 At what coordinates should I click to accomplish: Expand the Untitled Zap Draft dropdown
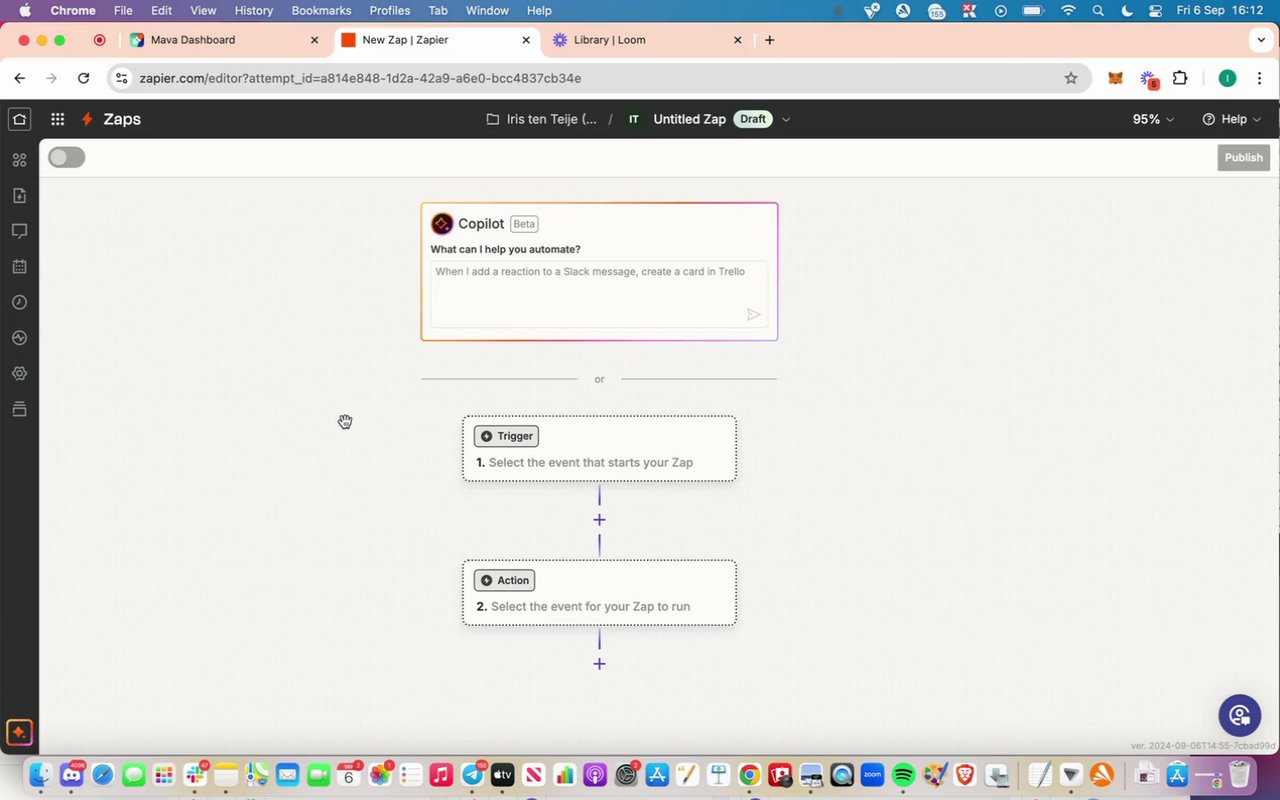coord(786,119)
